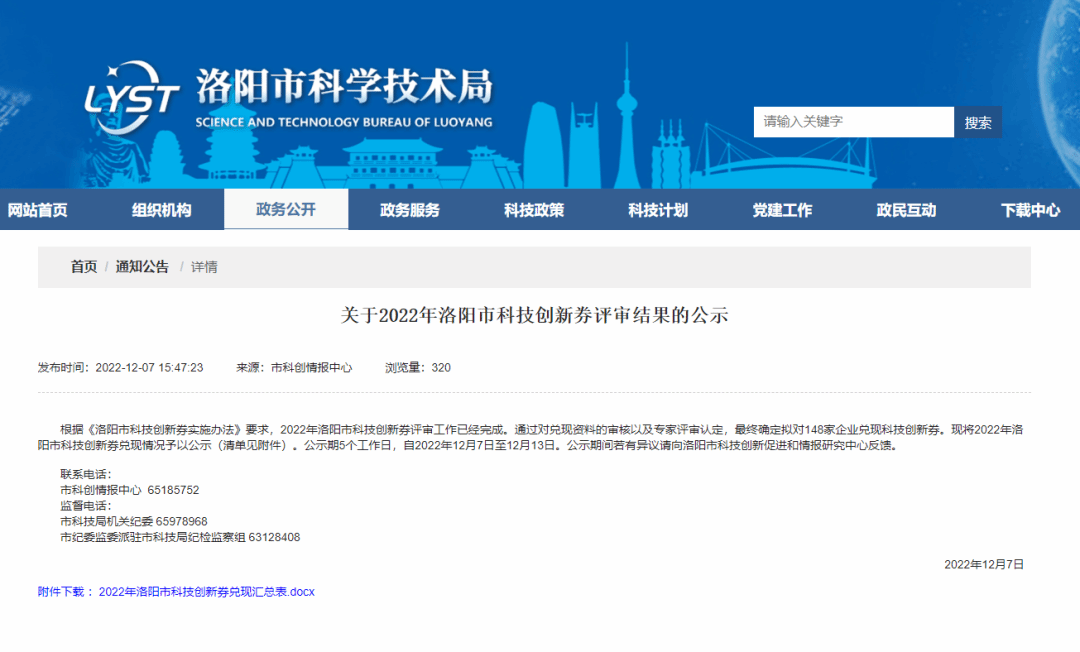The height and width of the screenshot is (652, 1080).
Task: Click the paragraph starting with 根据《洛阳市科技创新券实施办法》
Action: tap(530, 437)
